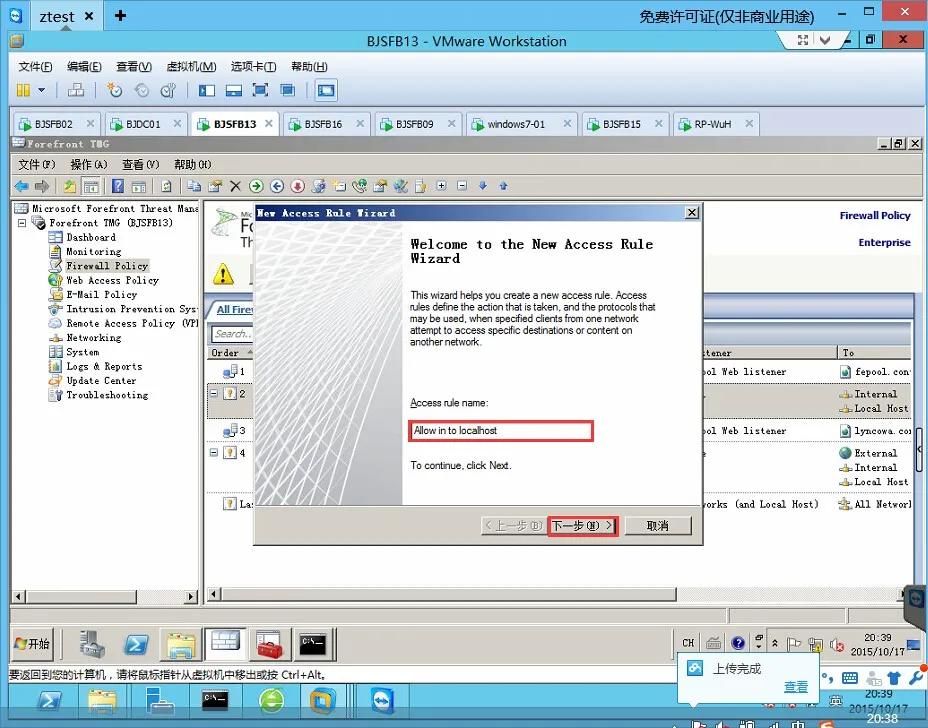Open the TeamViewer icon in host taskbar
The height and width of the screenshot is (728, 928).
[x=382, y=701]
